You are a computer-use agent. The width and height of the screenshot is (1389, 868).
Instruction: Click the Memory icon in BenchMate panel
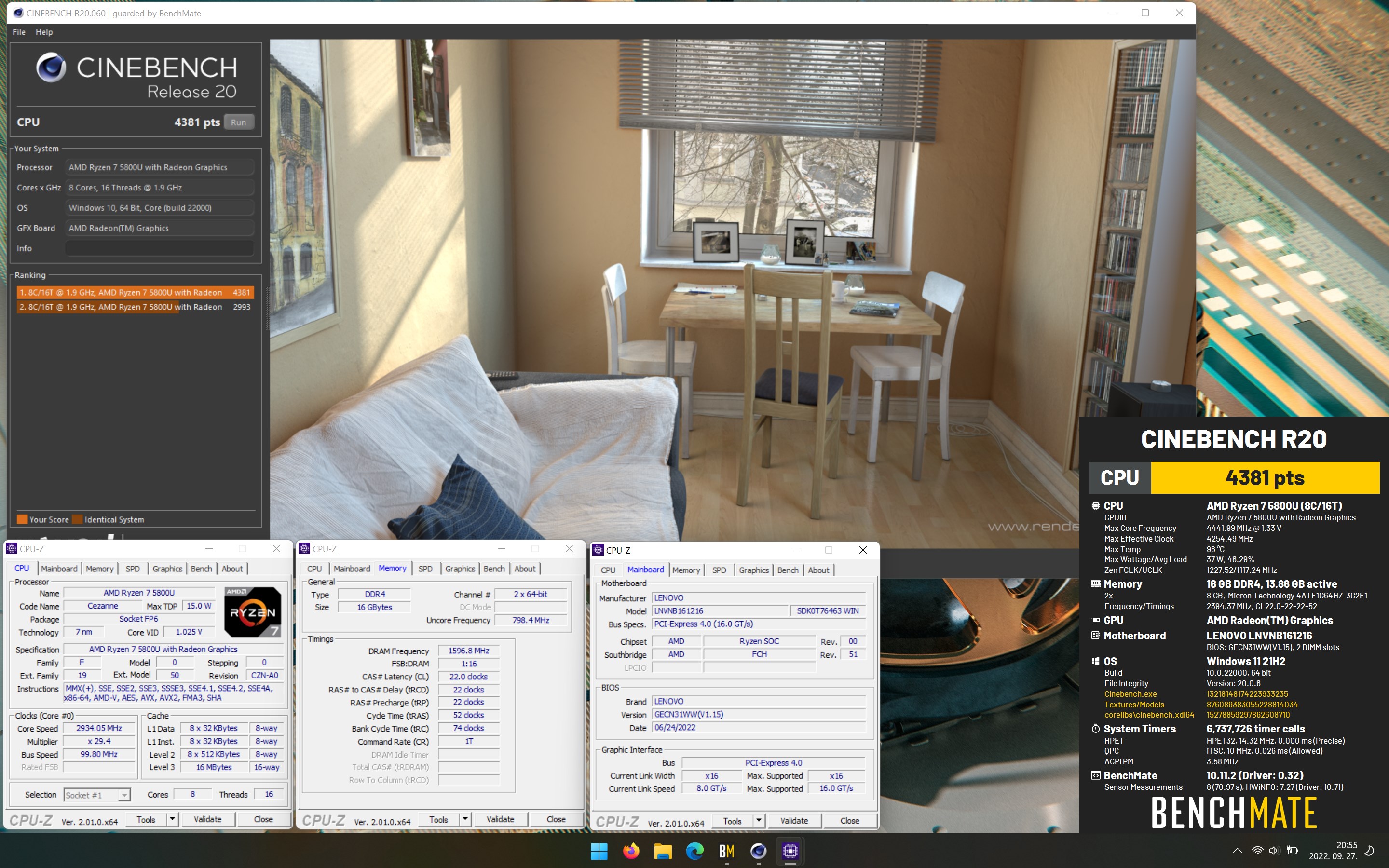1095,584
